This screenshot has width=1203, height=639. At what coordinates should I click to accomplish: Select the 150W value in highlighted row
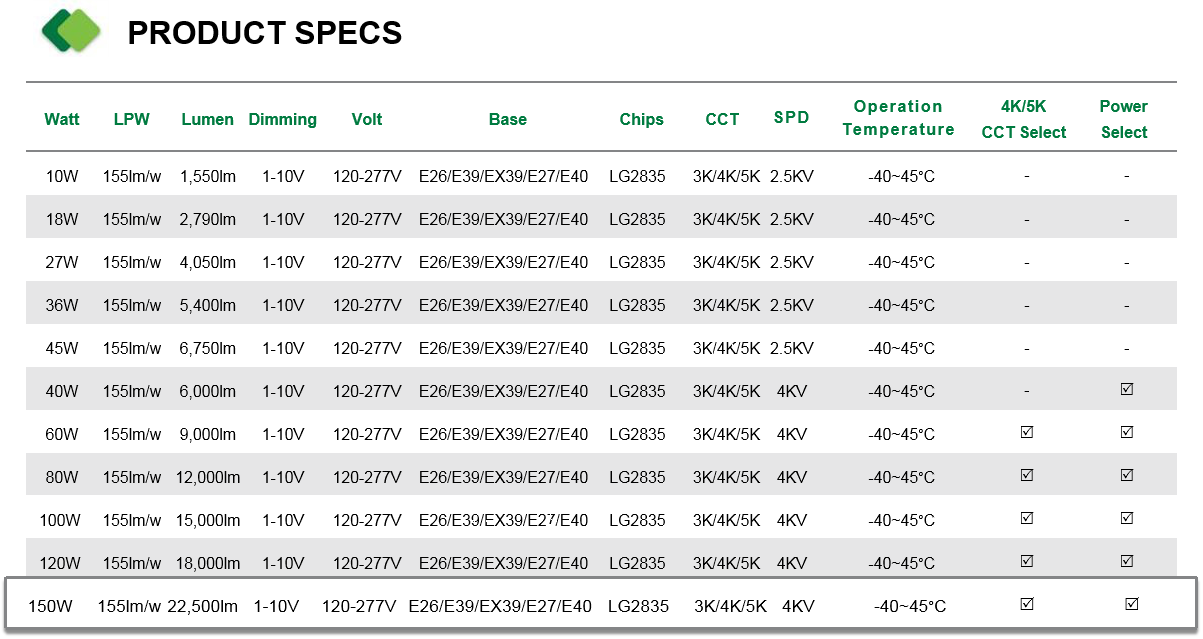click(51, 606)
